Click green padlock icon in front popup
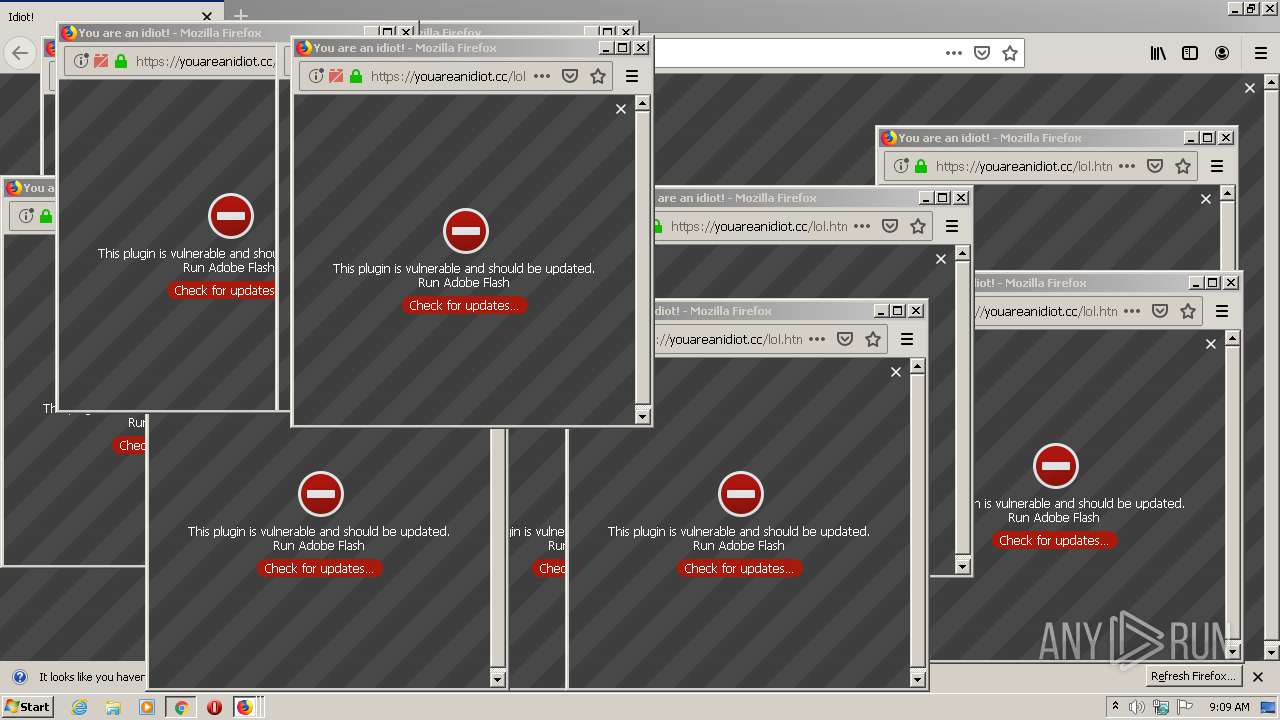This screenshot has height=720, width=1280. click(356, 76)
